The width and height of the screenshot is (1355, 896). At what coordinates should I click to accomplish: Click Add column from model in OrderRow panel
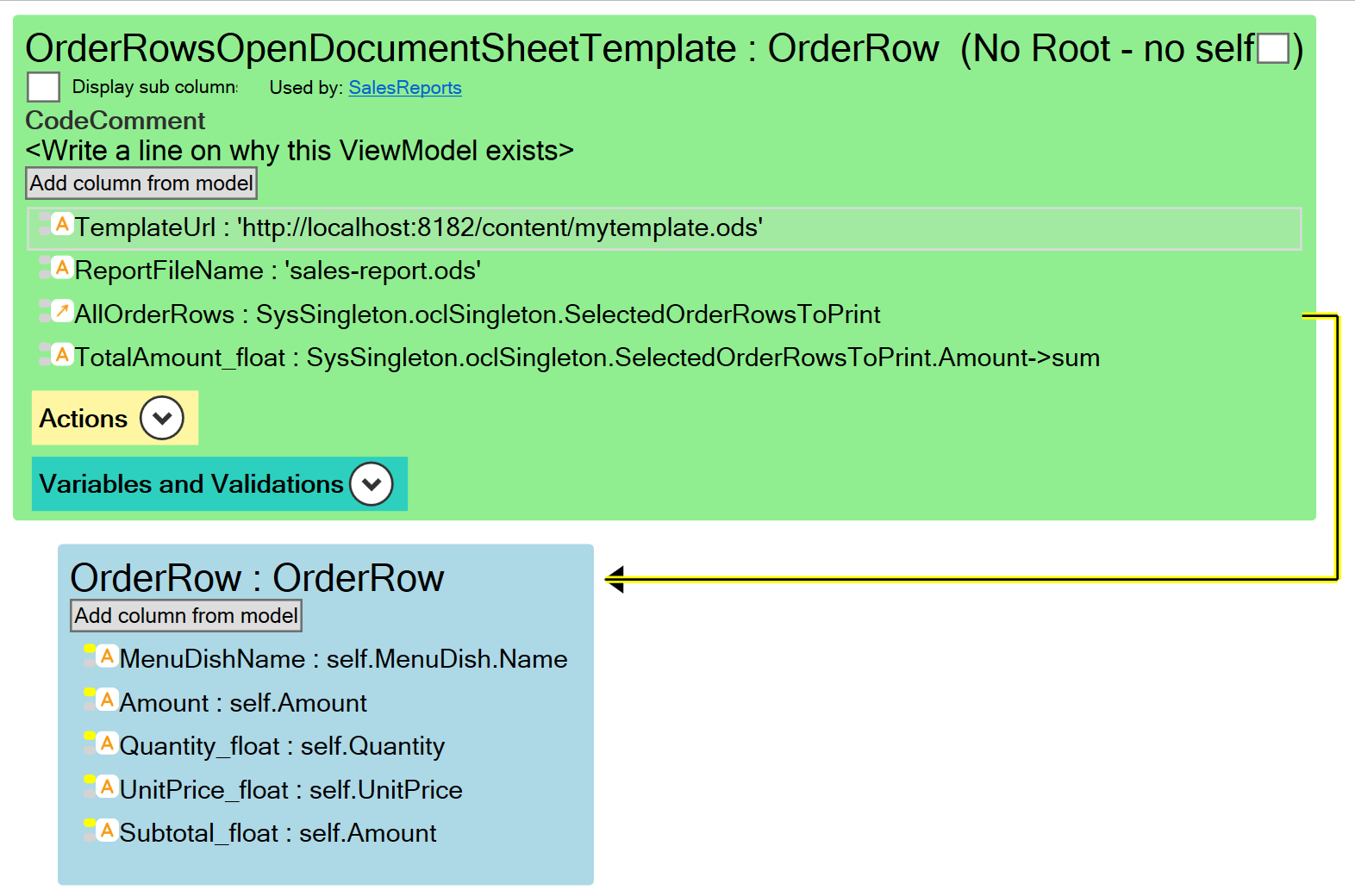[x=186, y=616]
